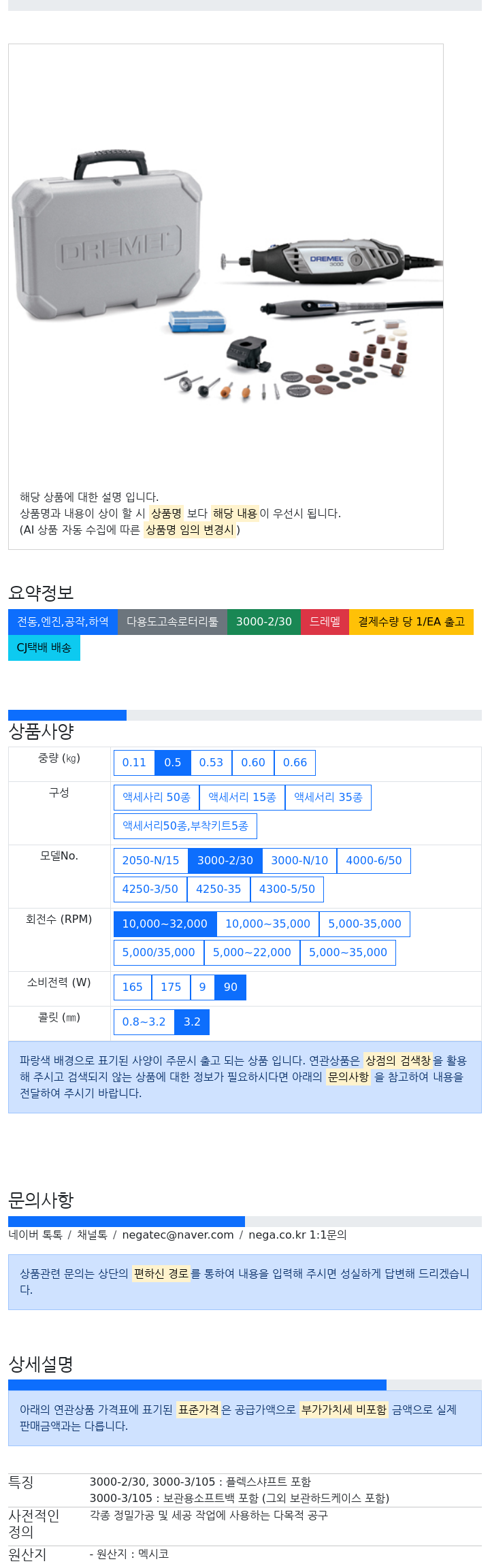Open the 전동,엔진,공작,하역 category tag
Viewport: 490px width, 1568px height.
pyautogui.click(x=63, y=622)
